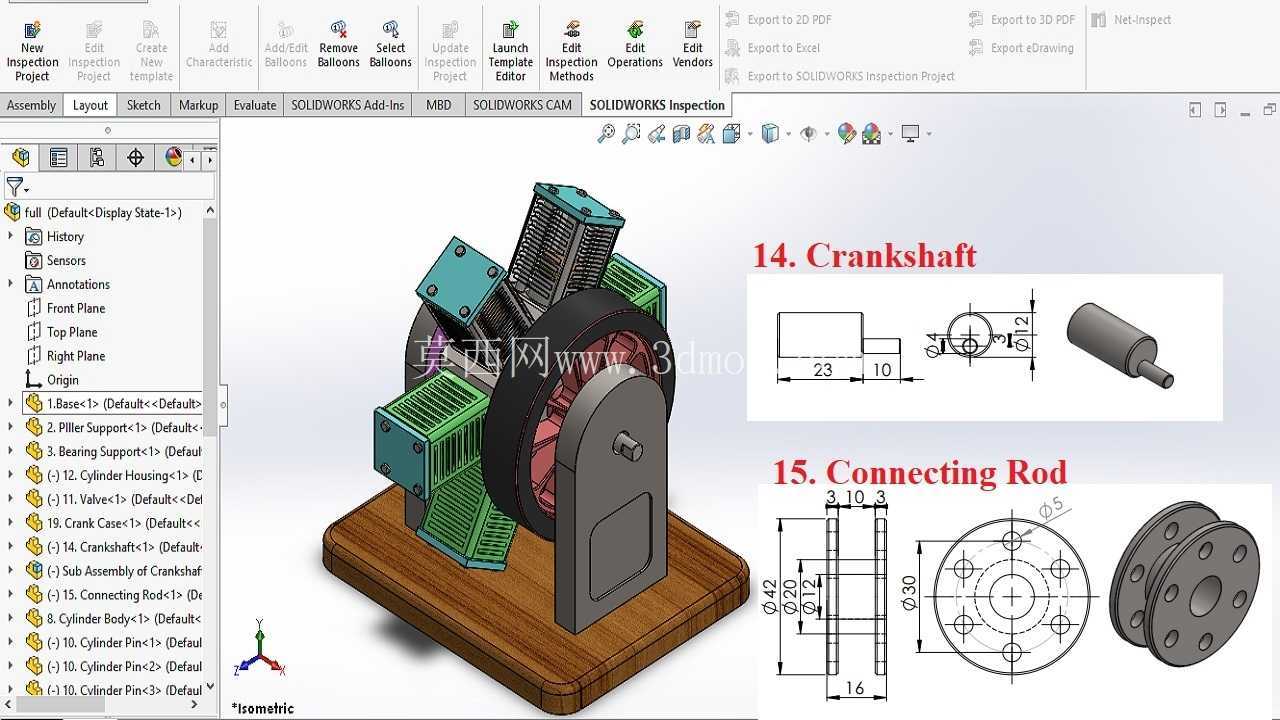Click the tree filter funnel icon
1280x720 pixels.
(14, 187)
